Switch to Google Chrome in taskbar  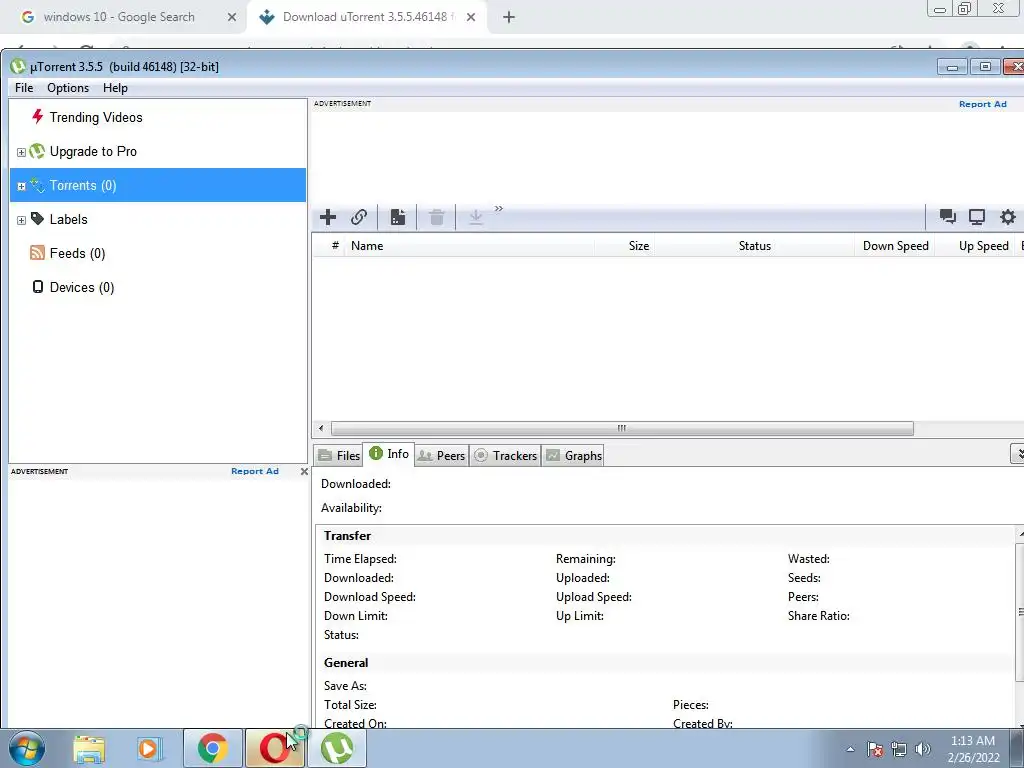[213, 748]
